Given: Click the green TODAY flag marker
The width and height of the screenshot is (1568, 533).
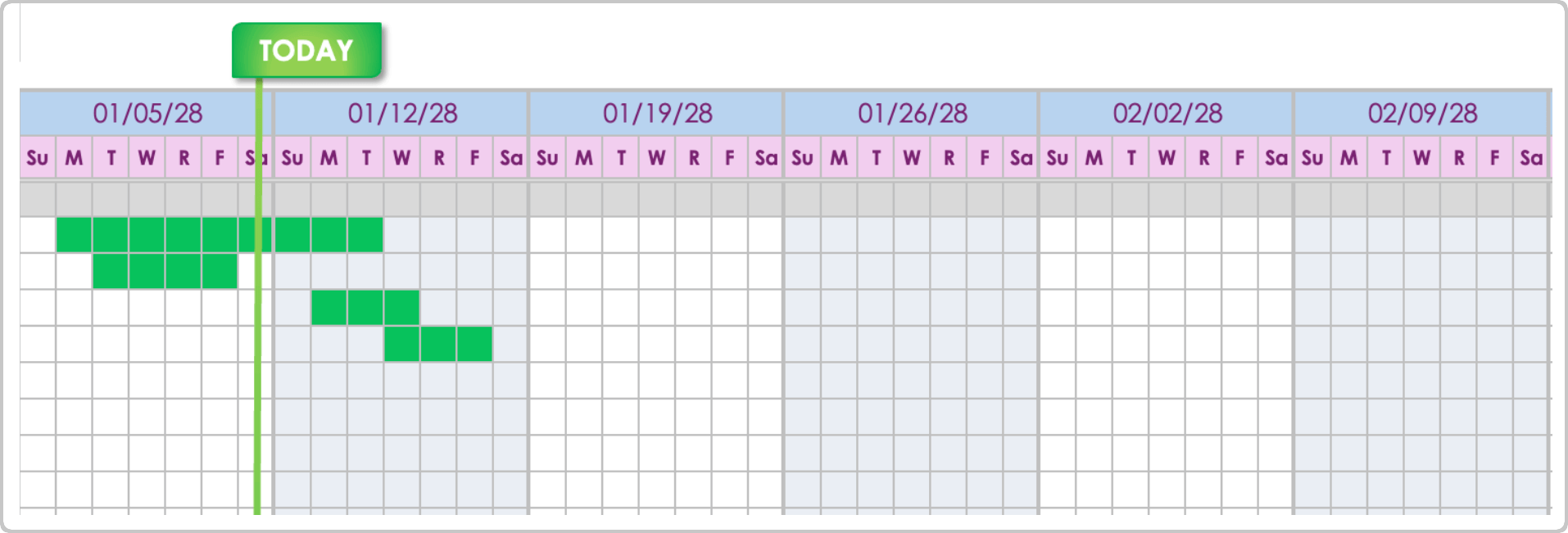Looking at the screenshot, I should (x=306, y=51).
